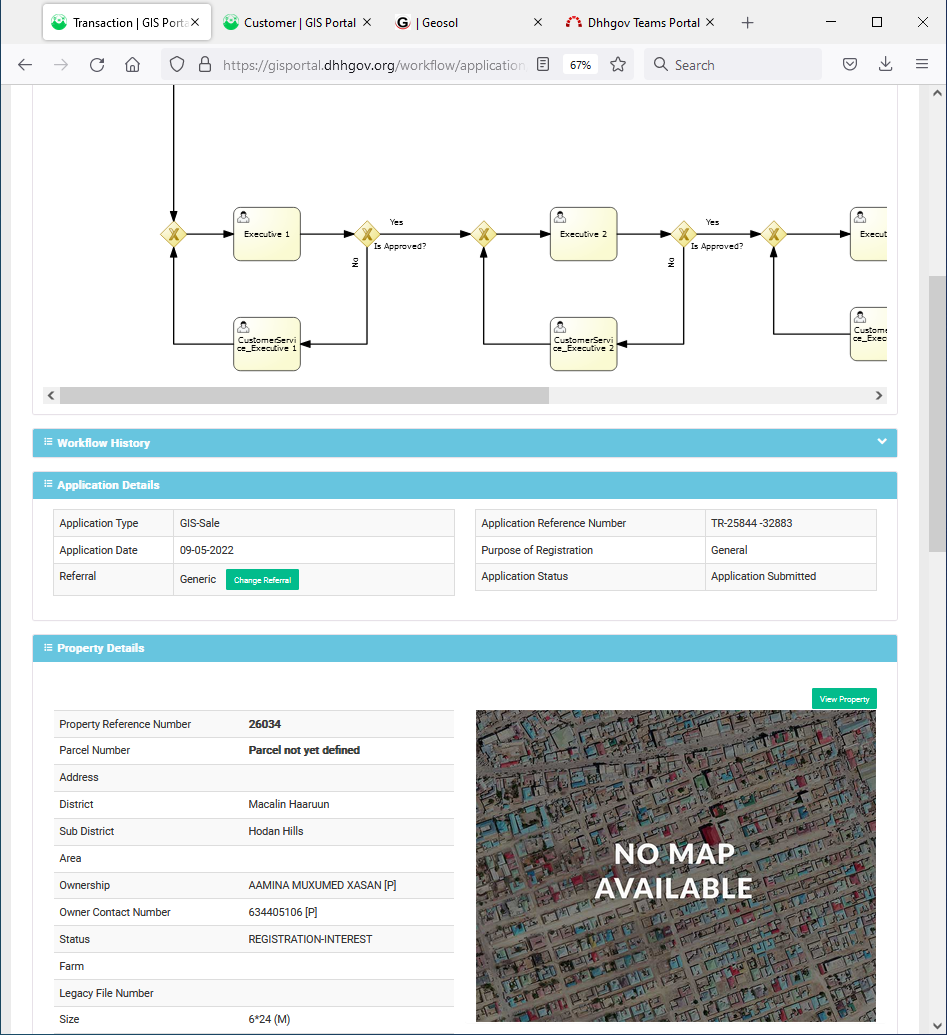Click the page vertical scrollbar thumb
947x1035 pixels.
point(937,414)
